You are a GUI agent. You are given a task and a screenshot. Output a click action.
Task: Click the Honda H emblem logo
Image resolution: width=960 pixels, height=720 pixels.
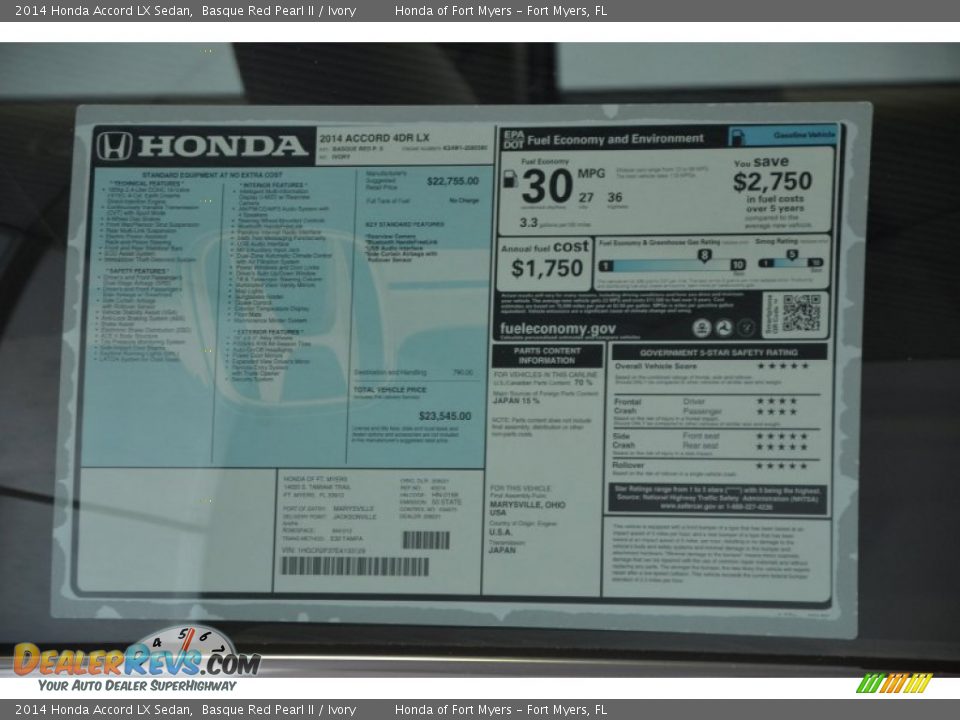(115, 146)
